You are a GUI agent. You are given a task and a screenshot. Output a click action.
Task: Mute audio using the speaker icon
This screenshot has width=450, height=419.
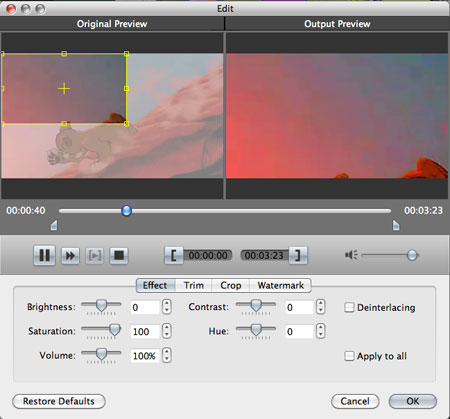(x=351, y=255)
